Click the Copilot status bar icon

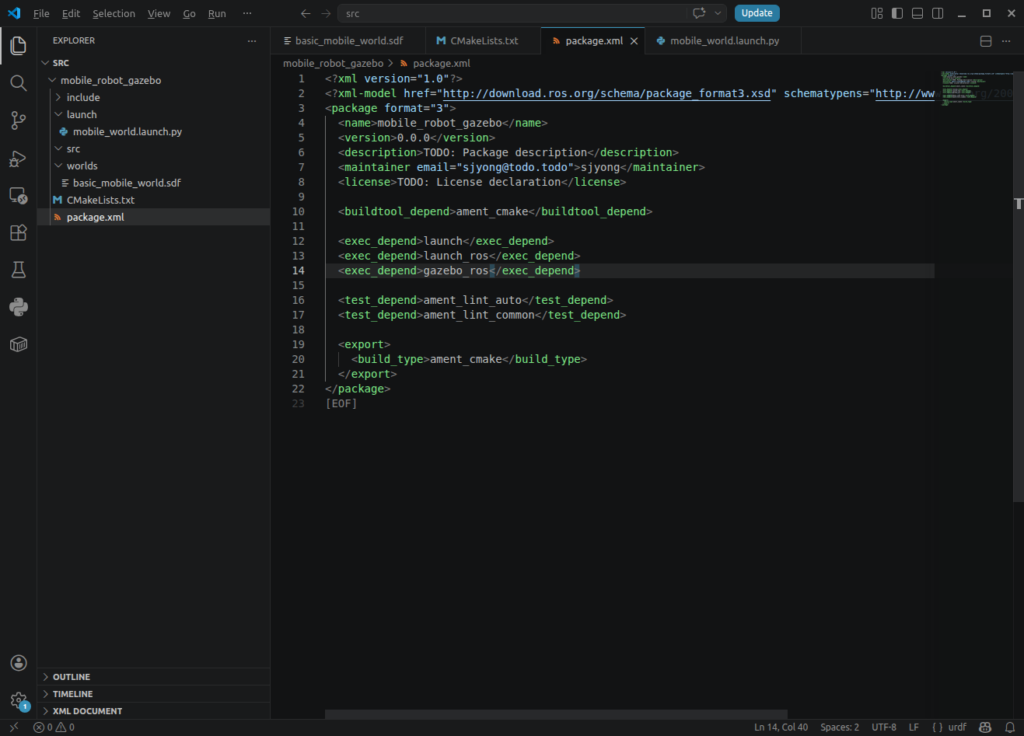985,727
